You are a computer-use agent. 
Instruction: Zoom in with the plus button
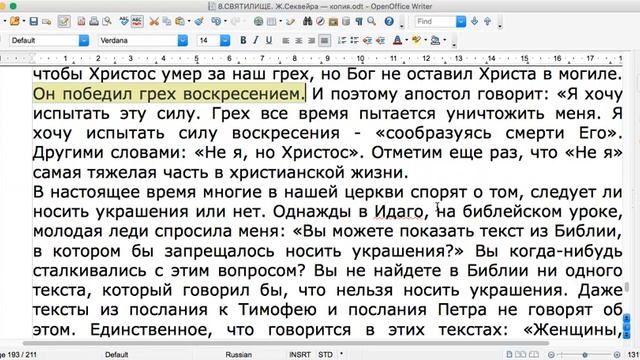[x=617, y=355]
